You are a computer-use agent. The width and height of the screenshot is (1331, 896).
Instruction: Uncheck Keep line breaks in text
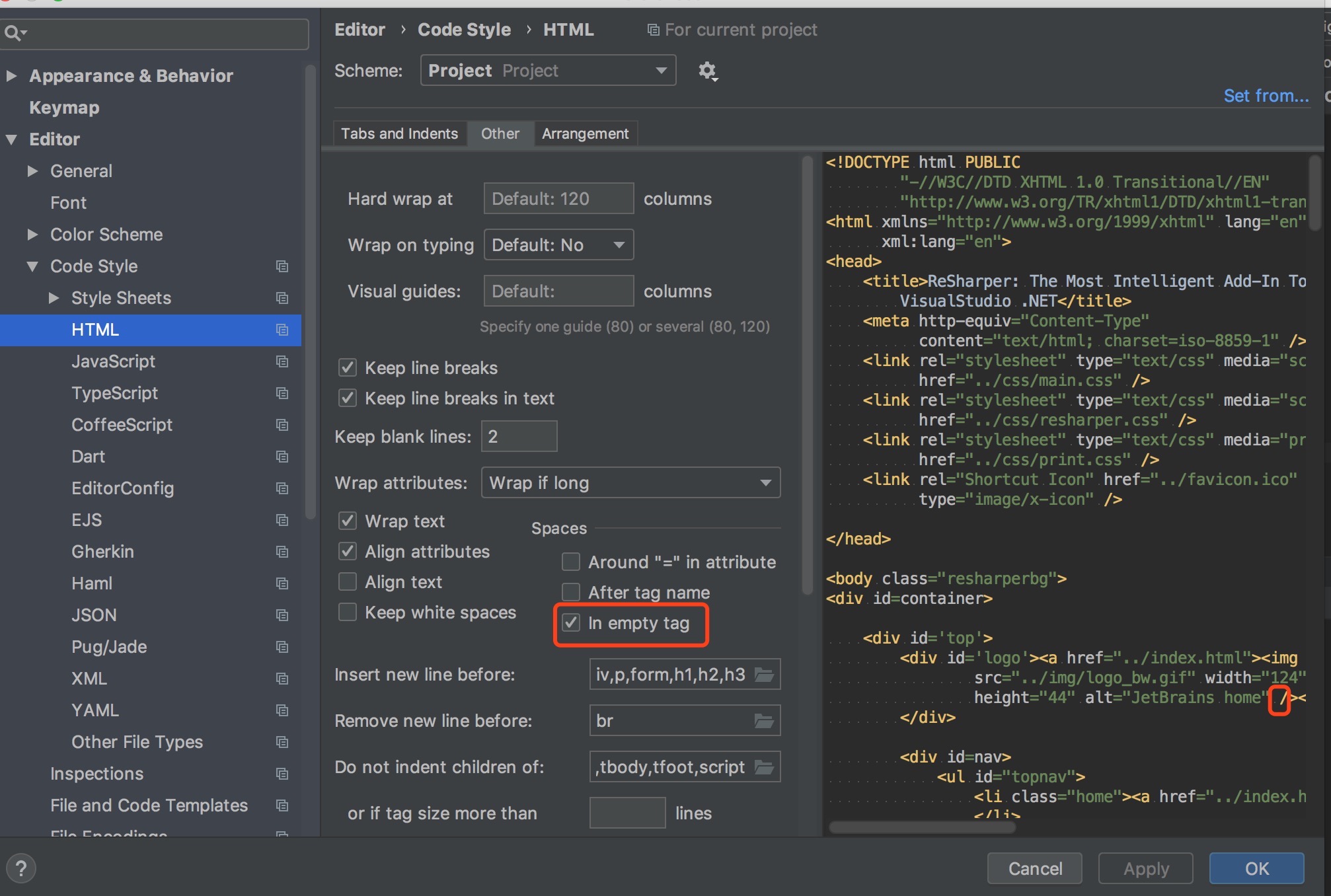click(x=348, y=398)
